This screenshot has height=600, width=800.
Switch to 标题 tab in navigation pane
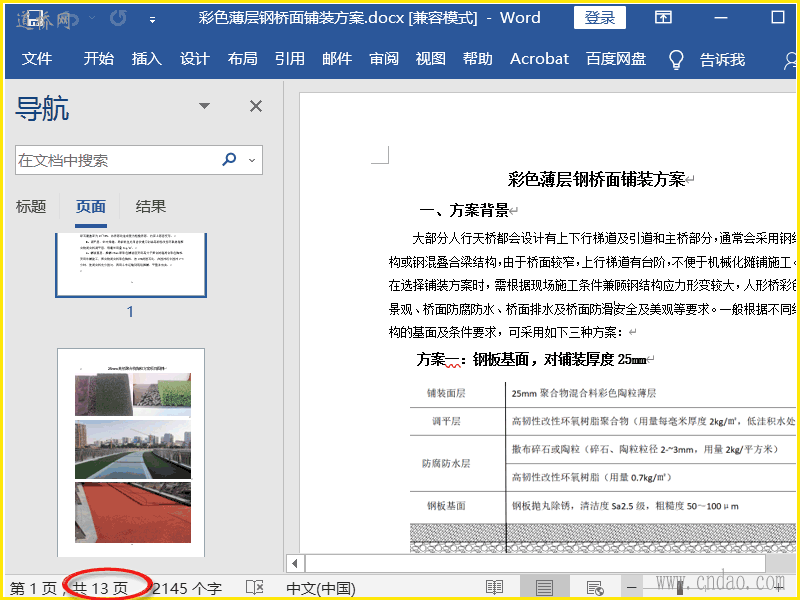pos(31,207)
